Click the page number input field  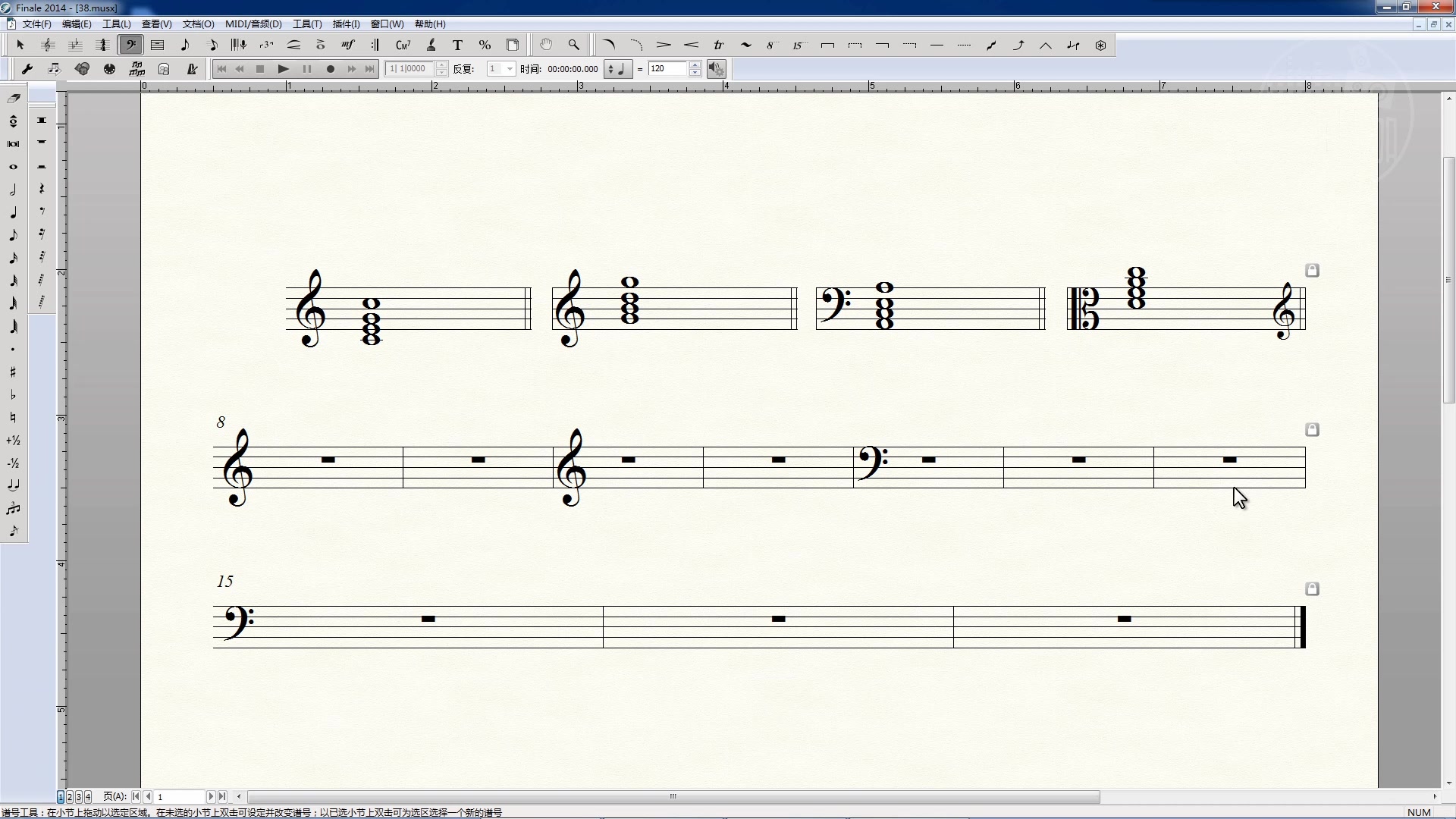point(180,797)
